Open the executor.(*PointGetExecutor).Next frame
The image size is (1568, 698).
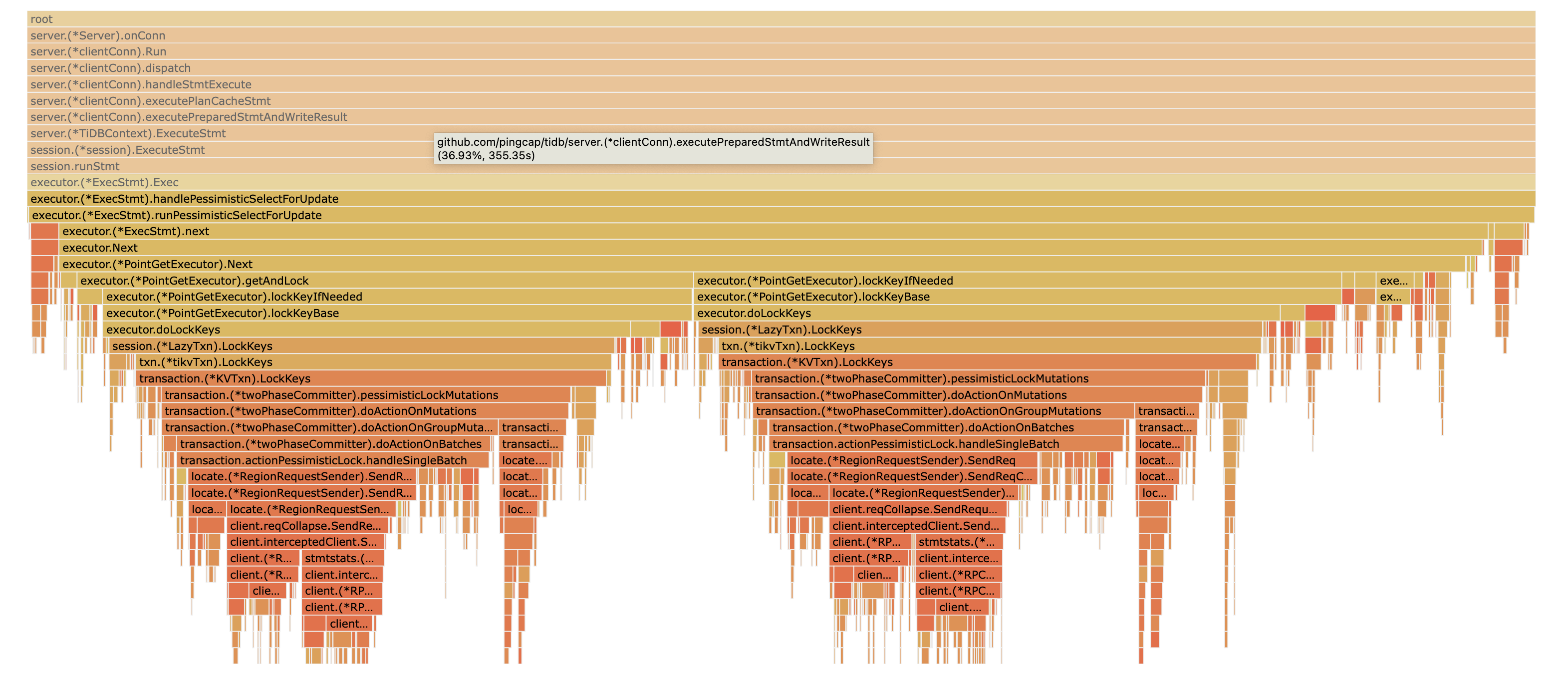click(183, 264)
